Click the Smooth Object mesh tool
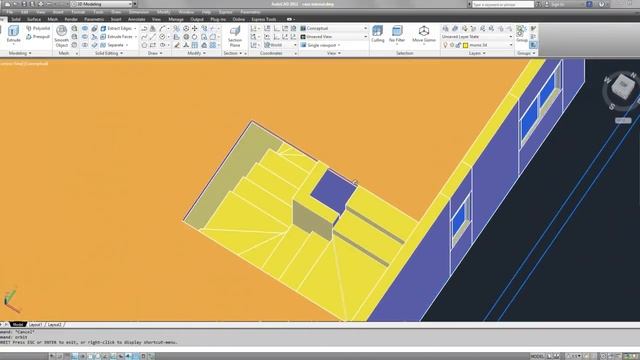The image size is (640, 360). [62, 36]
